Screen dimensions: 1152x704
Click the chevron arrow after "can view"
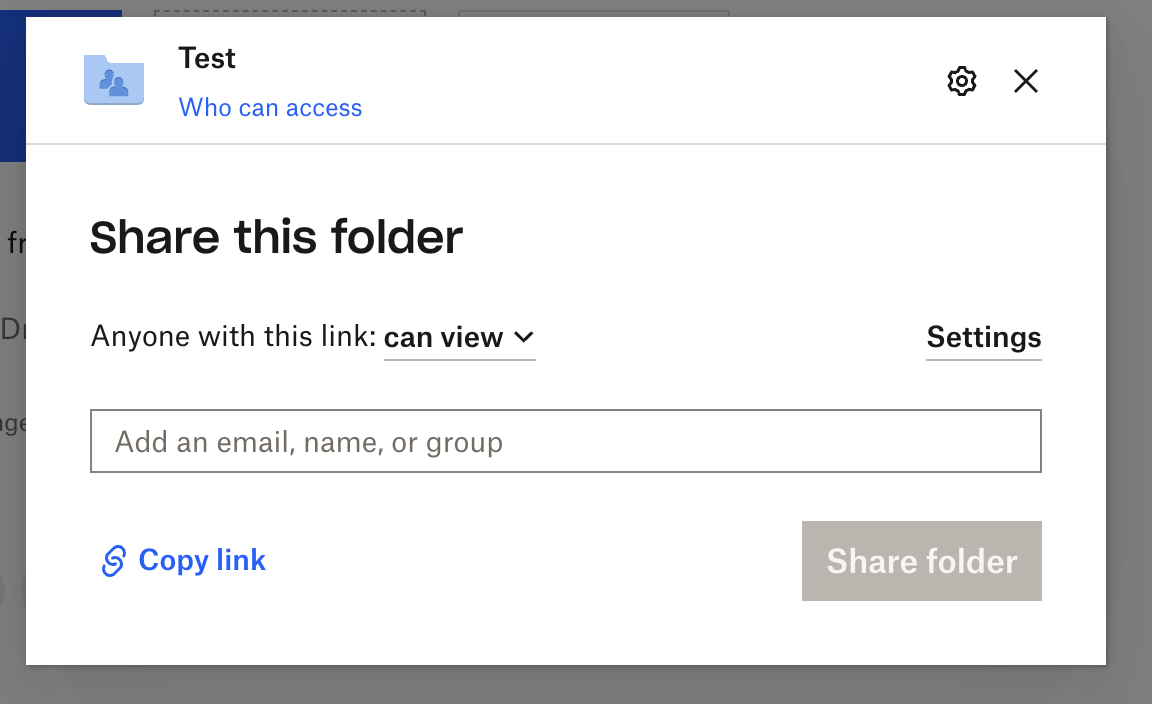click(x=524, y=338)
